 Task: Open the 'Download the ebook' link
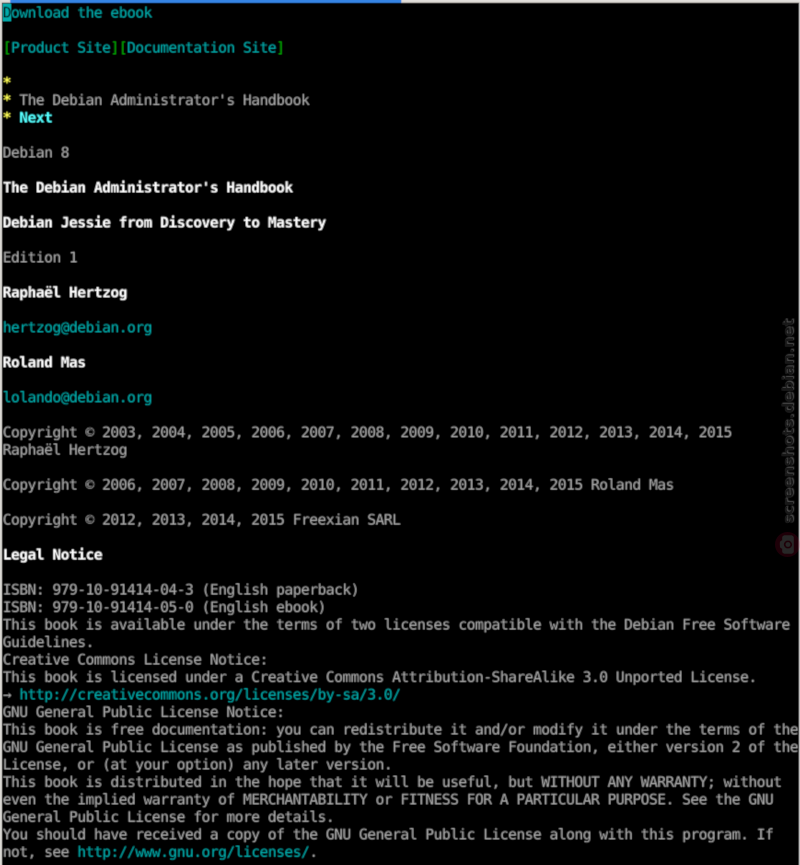[77, 13]
